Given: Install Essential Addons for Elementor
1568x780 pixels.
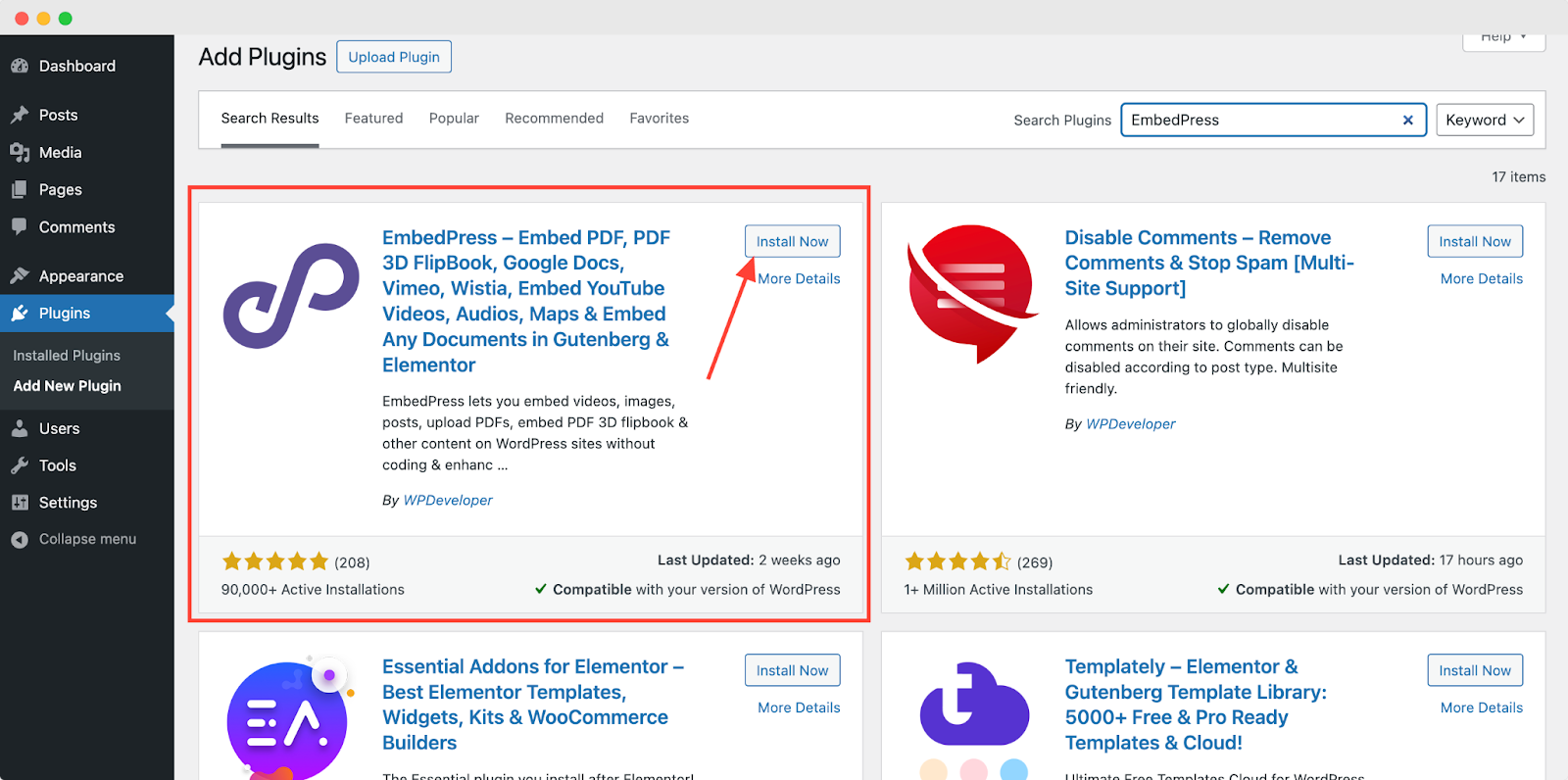Looking at the screenshot, I should (792, 670).
